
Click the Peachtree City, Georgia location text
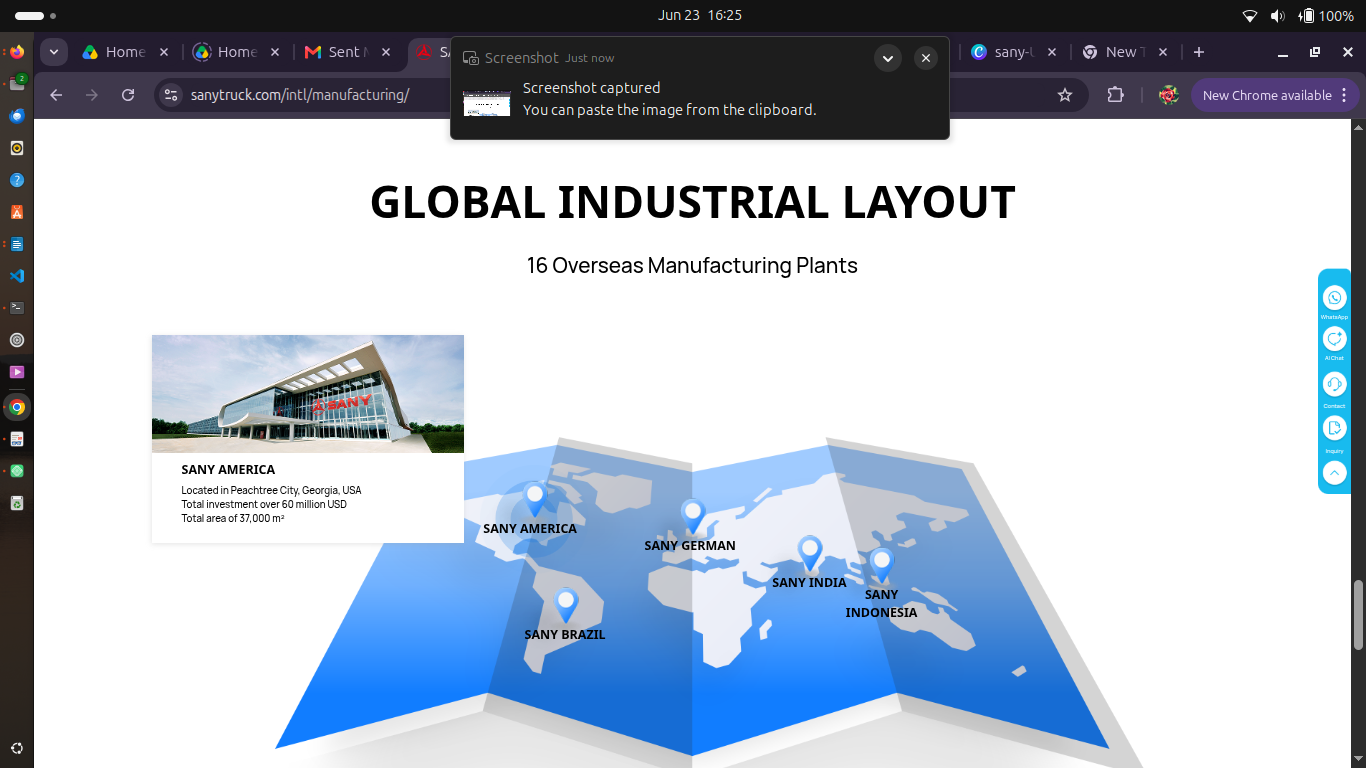coord(271,491)
